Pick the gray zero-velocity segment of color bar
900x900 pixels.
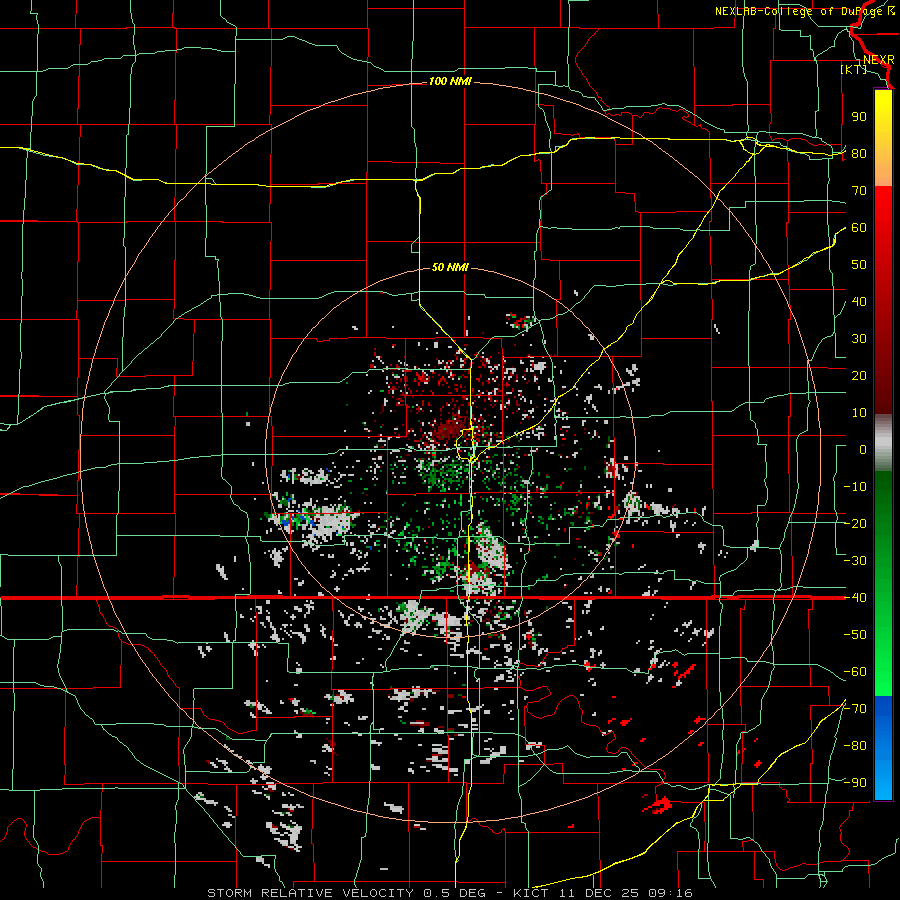(x=883, y=443)
